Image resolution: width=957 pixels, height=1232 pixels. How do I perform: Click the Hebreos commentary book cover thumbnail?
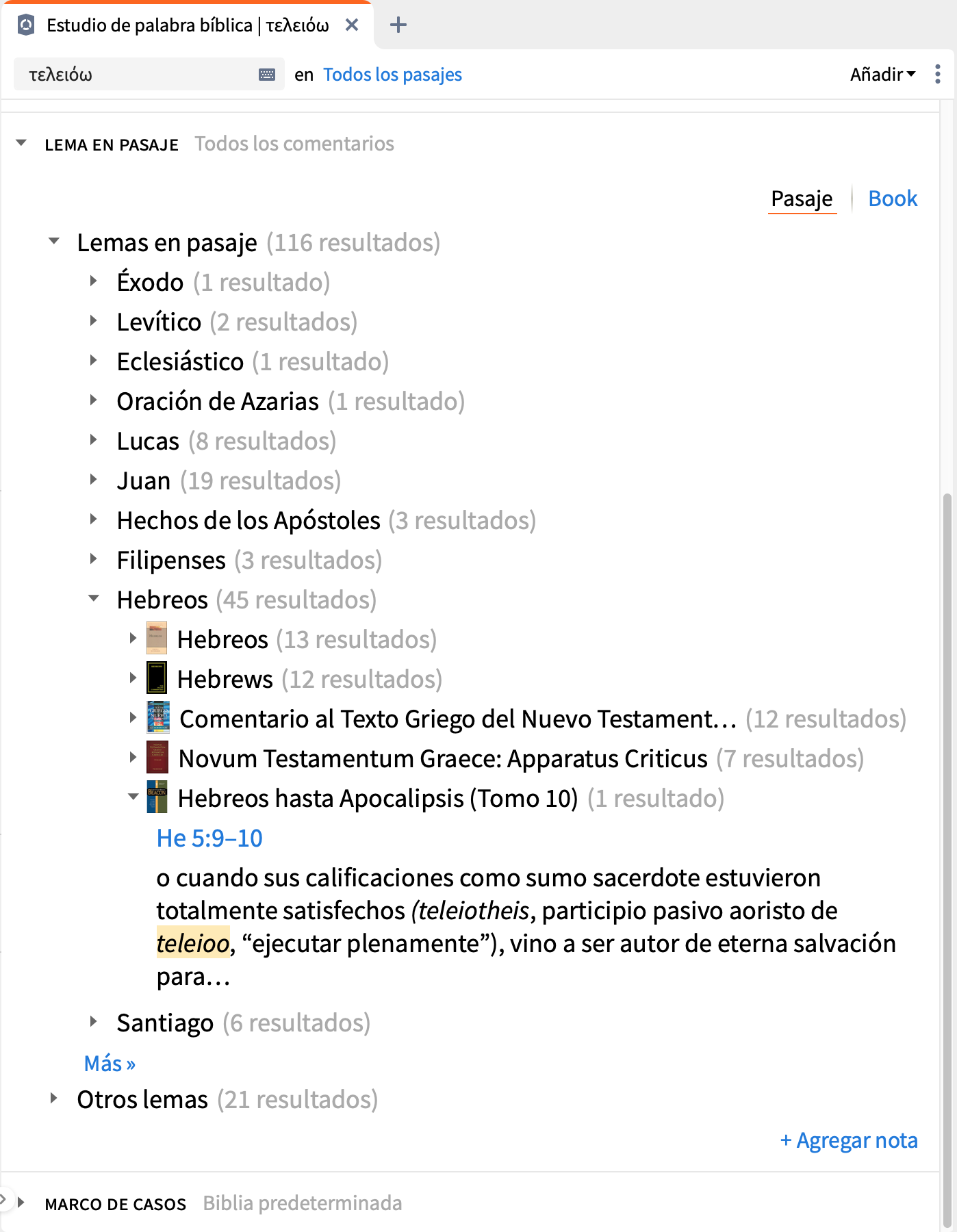pos(157,639)
